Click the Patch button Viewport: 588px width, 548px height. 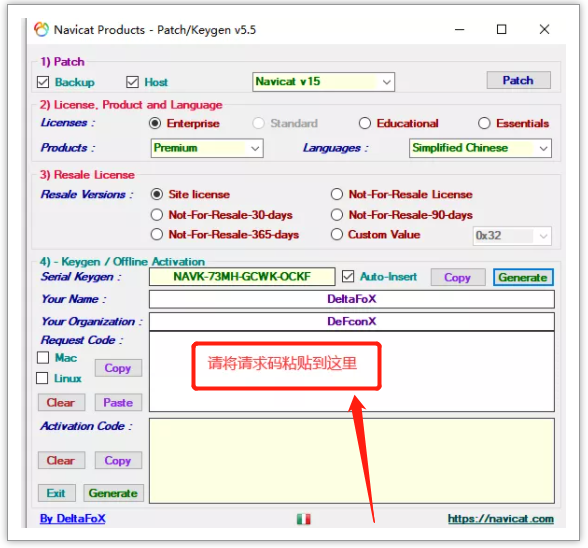[519, 80]
